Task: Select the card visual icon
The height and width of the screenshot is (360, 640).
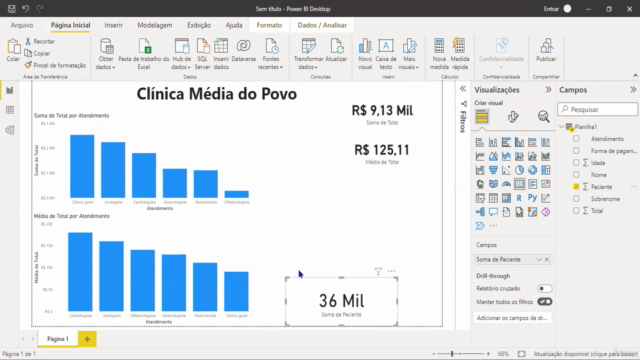Action: tap(519, 184)
